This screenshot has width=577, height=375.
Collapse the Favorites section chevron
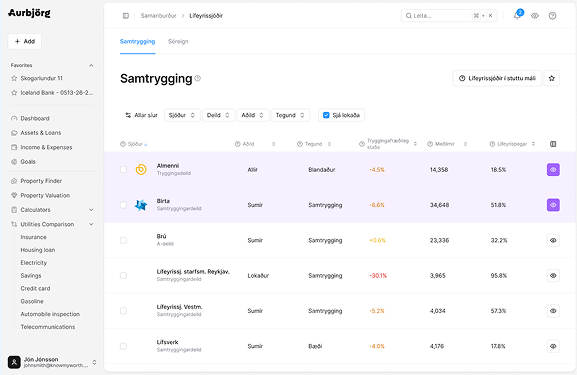pyautogui.click(x=91, y=66)
